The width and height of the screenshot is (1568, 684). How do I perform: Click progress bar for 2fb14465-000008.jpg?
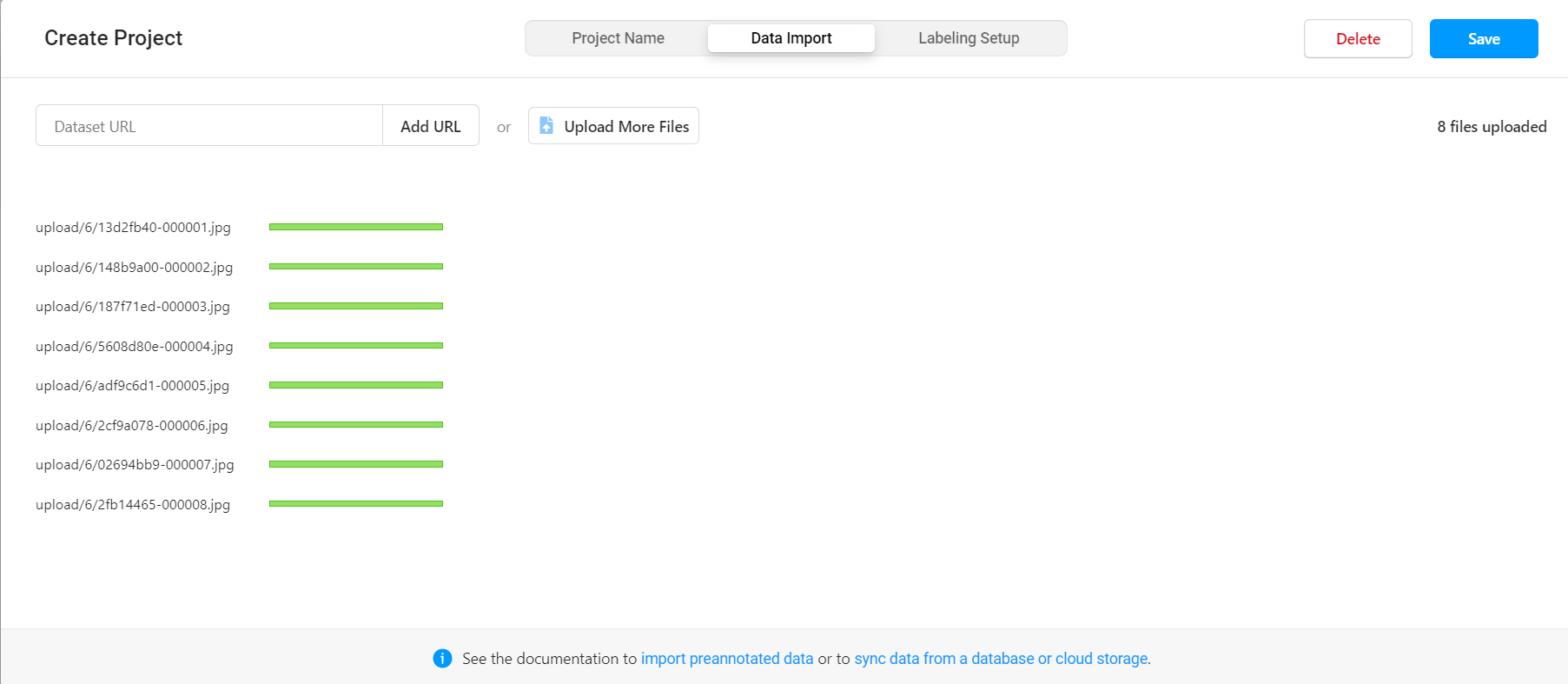pos(356,504)
